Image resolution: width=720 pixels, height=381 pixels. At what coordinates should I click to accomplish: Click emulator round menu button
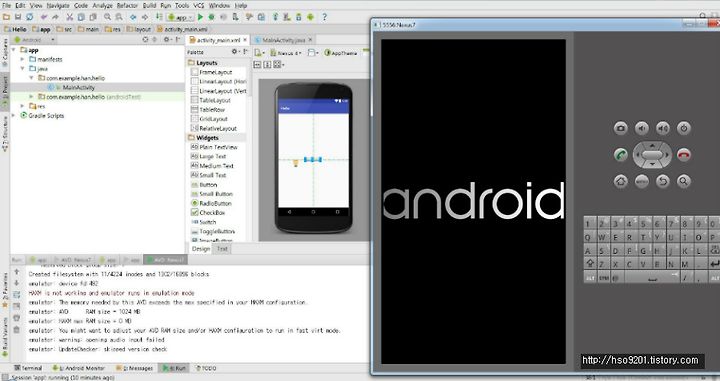click(x=641, y=181)
